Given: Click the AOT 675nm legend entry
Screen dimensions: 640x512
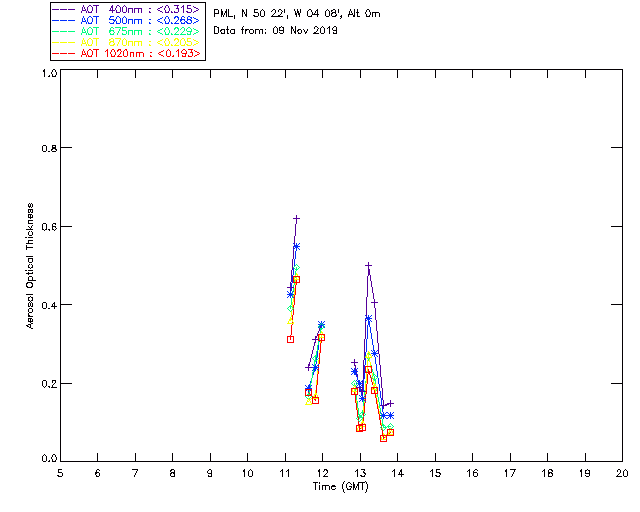Looking at the screenshot, I should tap(126, 31).
